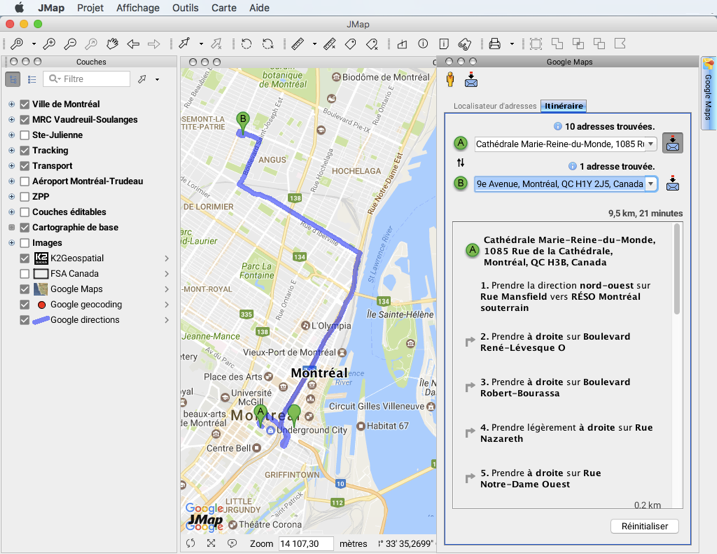This screenshot has height=554, width=717.
Task: Rotate map clockwise
Action: coord(268,44)
